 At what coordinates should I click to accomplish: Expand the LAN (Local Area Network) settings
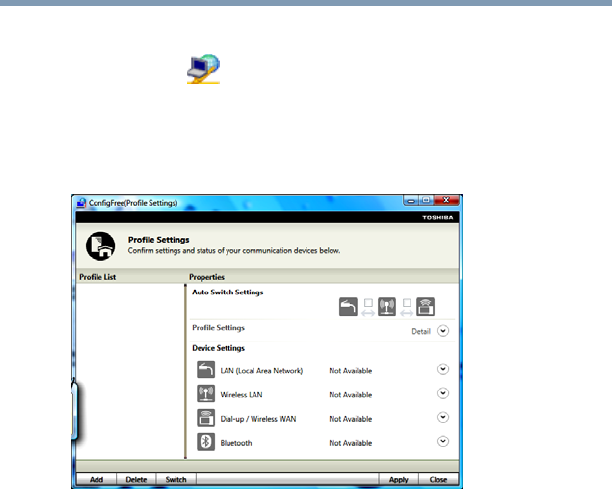pos(443,369)
